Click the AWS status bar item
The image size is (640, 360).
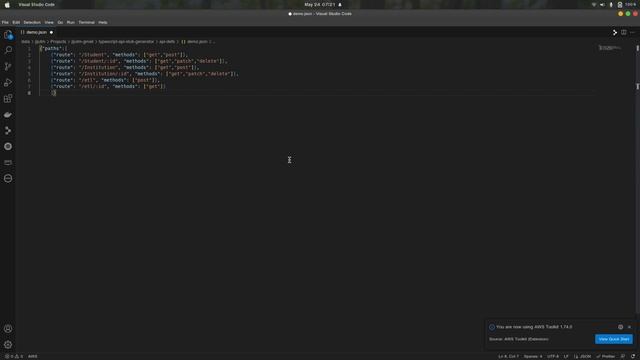click(x=33, y=356)
